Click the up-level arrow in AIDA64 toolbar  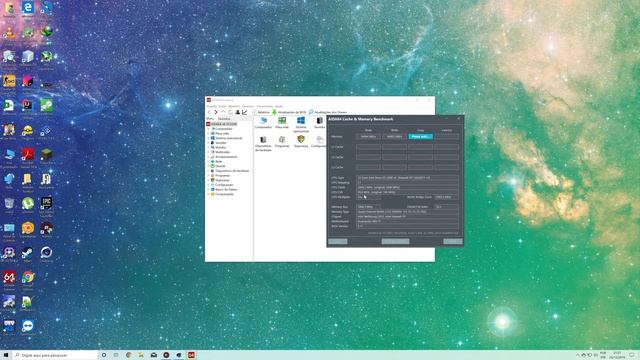click(223, 112)
